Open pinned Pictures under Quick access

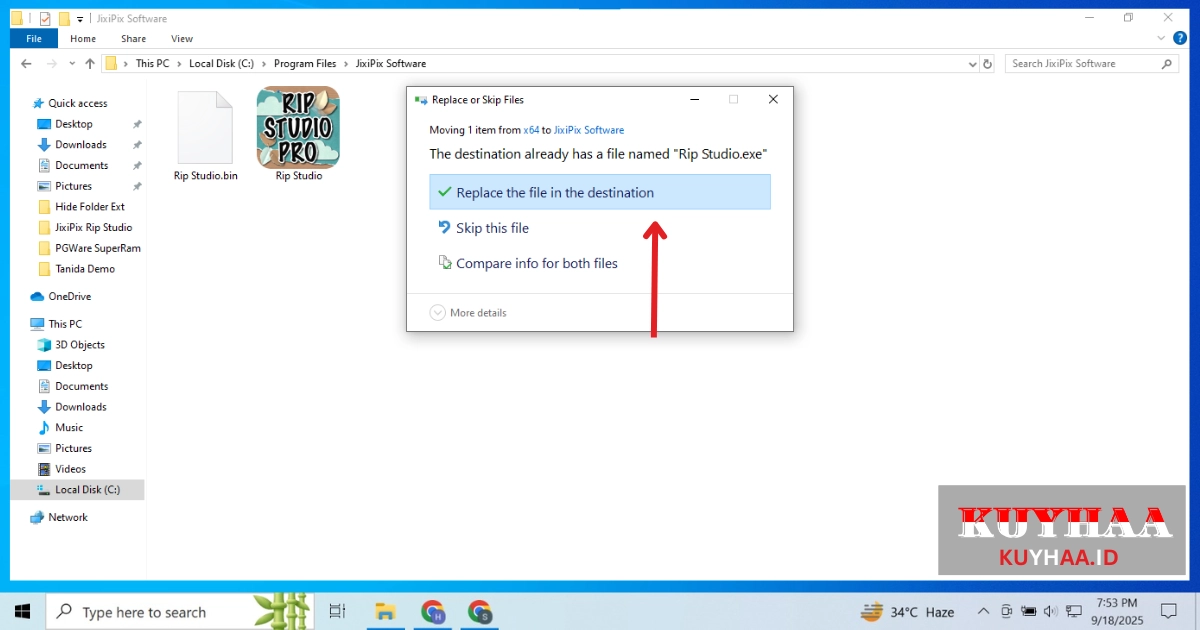coord(73,186)
